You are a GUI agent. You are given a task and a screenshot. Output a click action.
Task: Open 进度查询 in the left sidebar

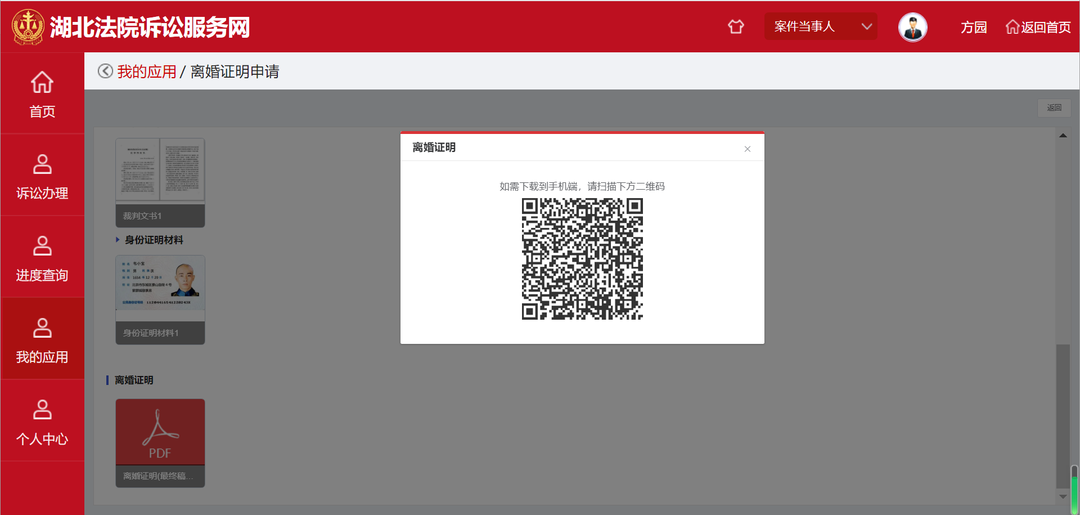click(42, 258)
